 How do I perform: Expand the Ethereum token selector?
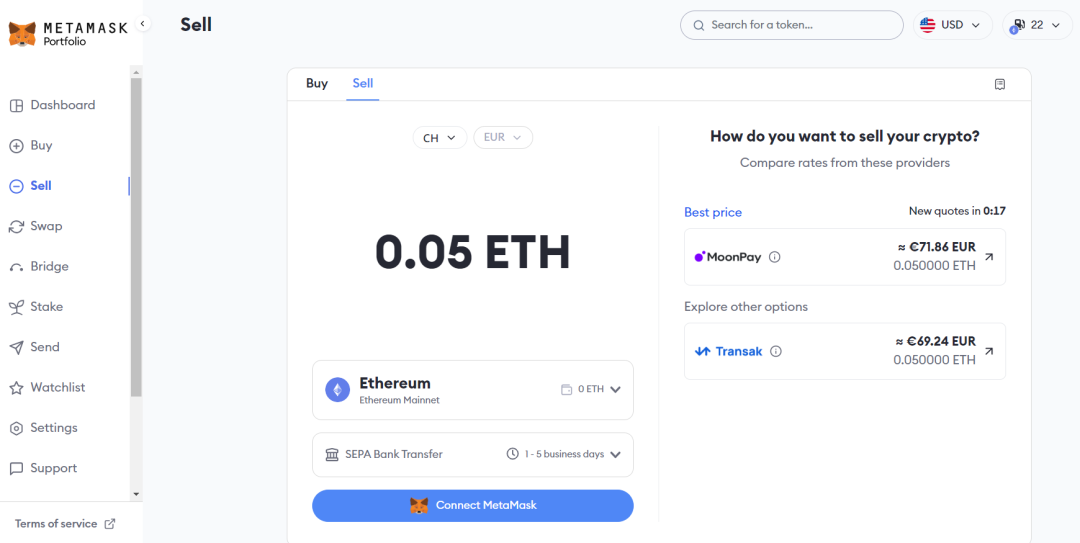coord(615,390)
